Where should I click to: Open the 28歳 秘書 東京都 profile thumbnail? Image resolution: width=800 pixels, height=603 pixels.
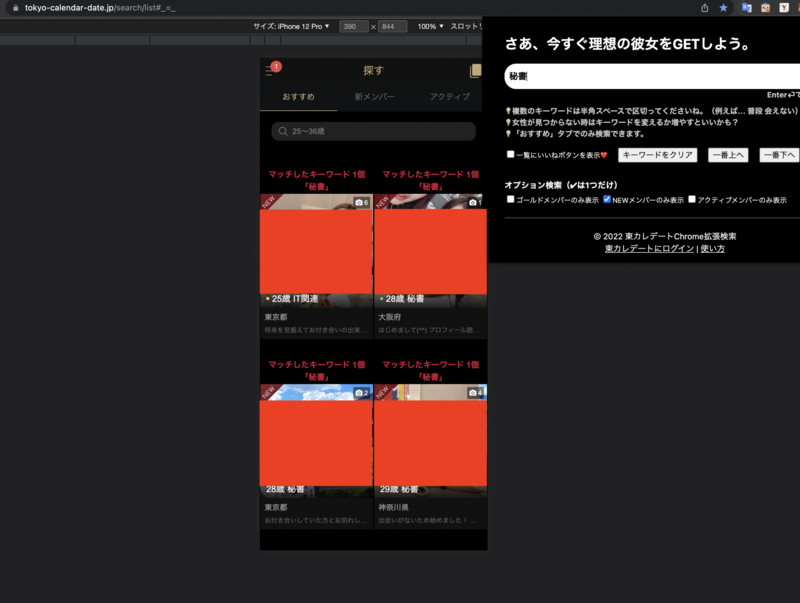coord(316,441)
